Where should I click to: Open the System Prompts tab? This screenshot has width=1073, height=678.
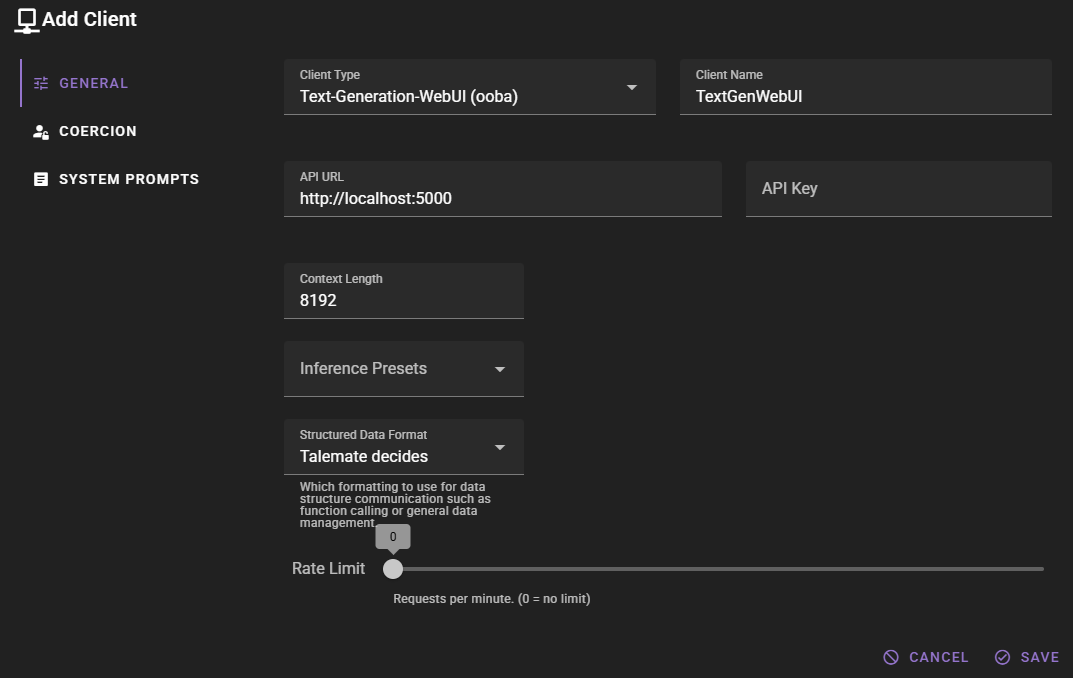click(116, 179)
